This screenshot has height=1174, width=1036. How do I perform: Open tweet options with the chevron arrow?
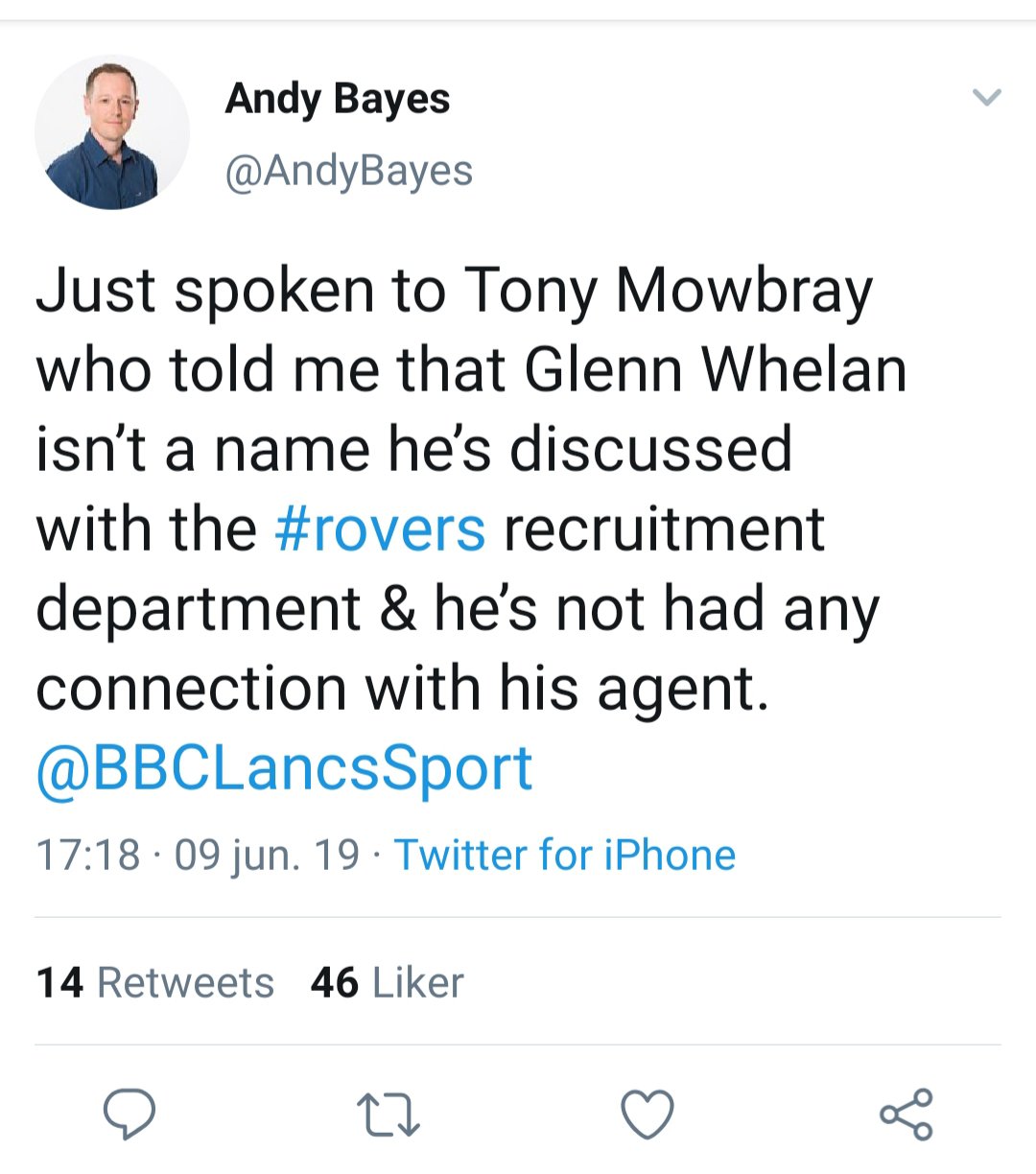[987, 97]
